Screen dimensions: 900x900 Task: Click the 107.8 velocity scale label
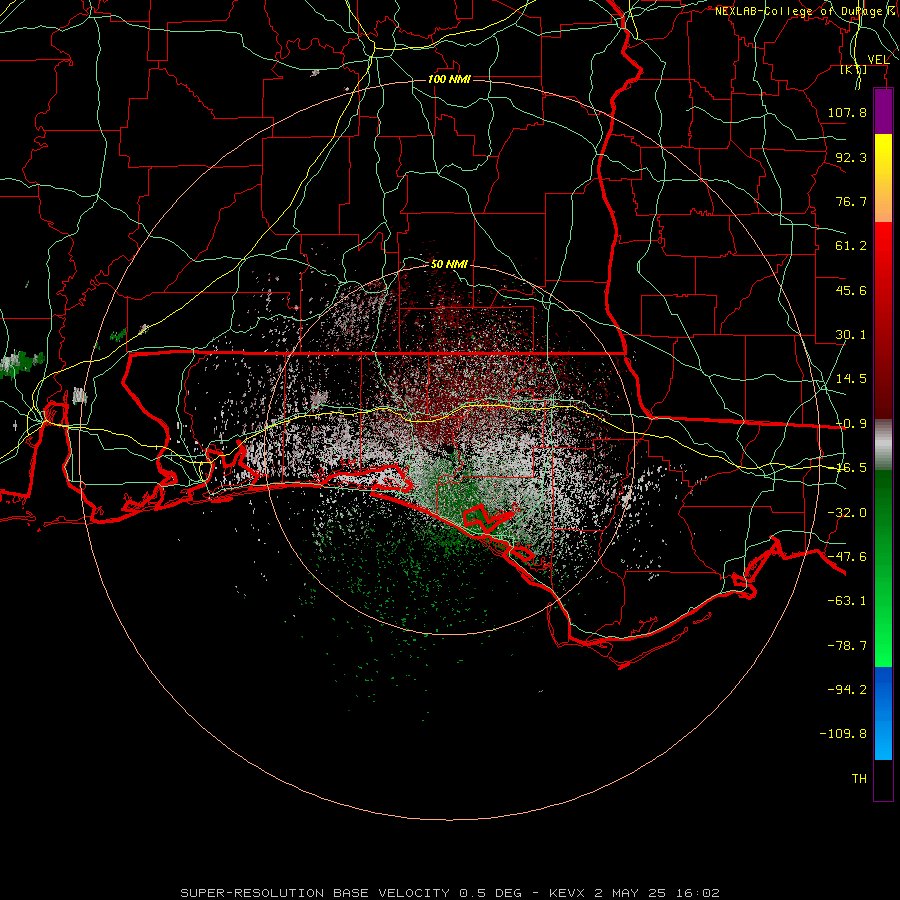pos(847,112)
